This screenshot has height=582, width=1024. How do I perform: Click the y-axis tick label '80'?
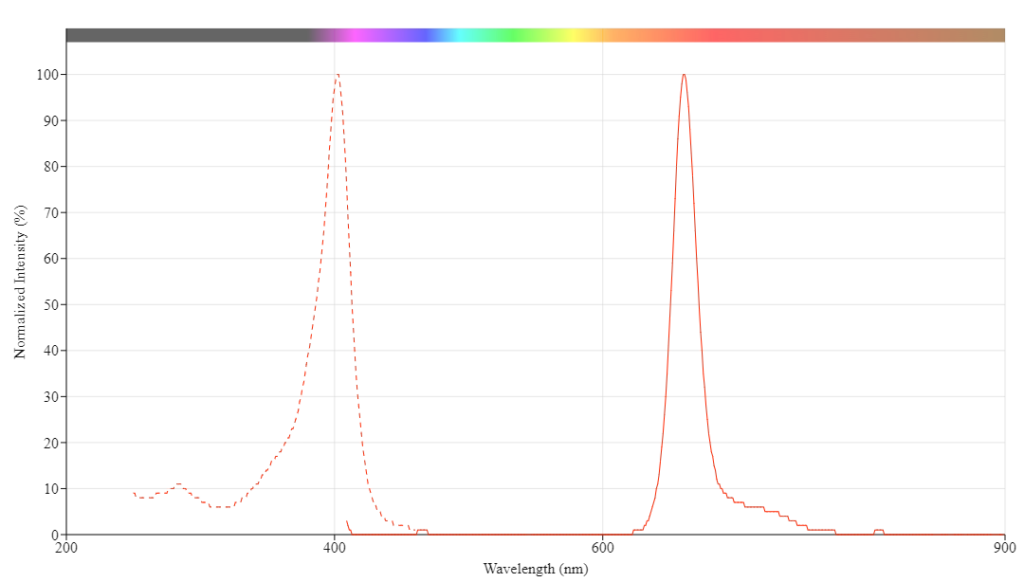[x=51, y=167]
